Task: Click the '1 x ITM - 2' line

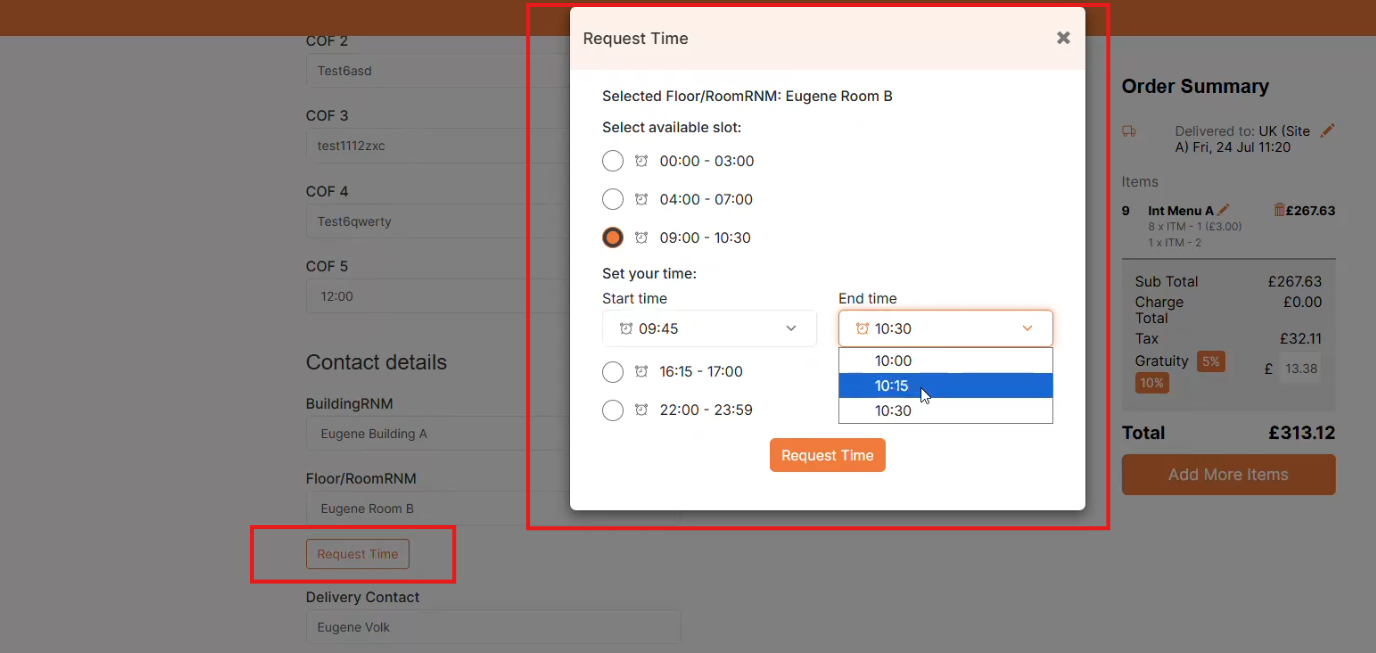Action: pos(1175,243)
